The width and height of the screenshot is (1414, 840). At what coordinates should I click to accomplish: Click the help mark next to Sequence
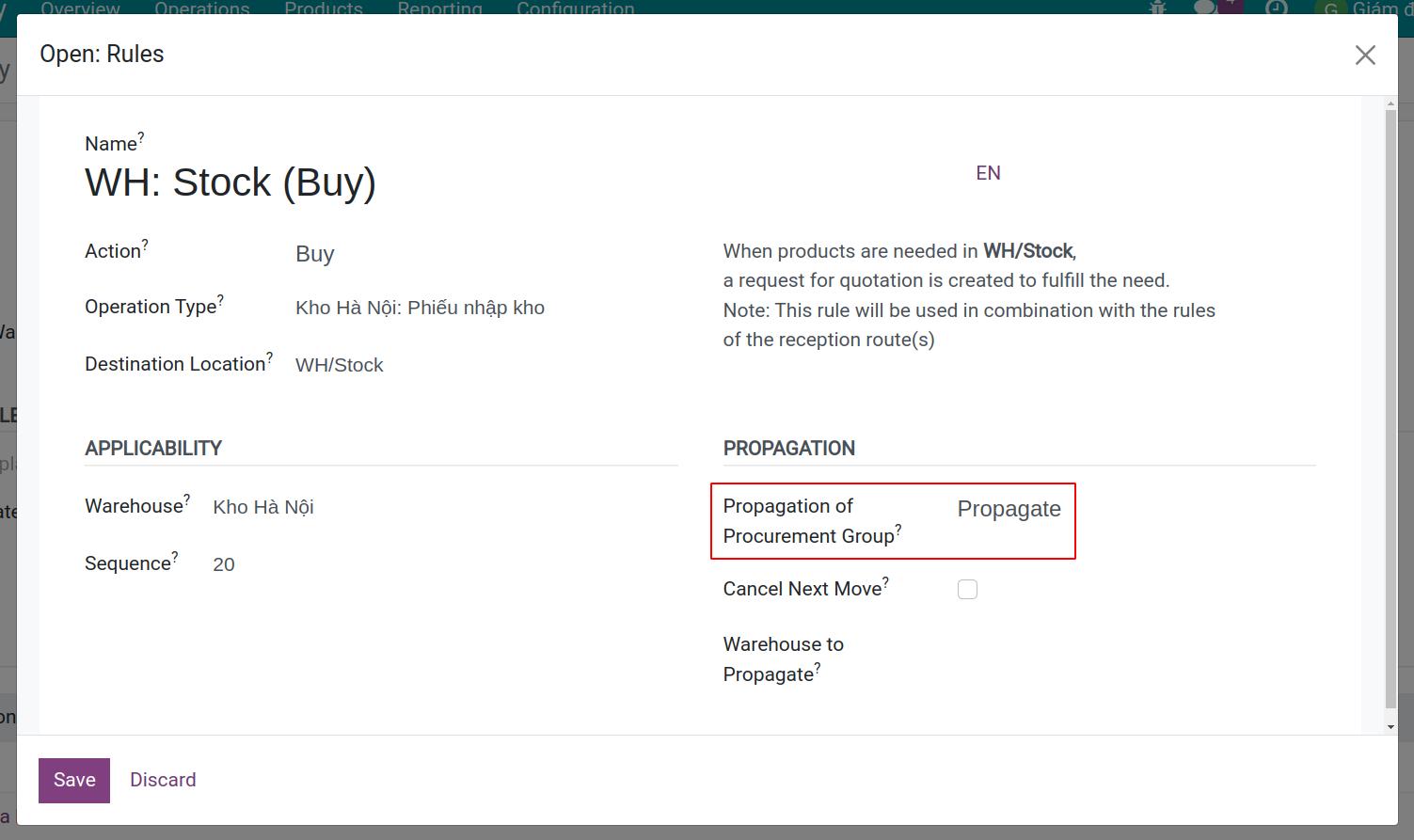click(175, 557)
